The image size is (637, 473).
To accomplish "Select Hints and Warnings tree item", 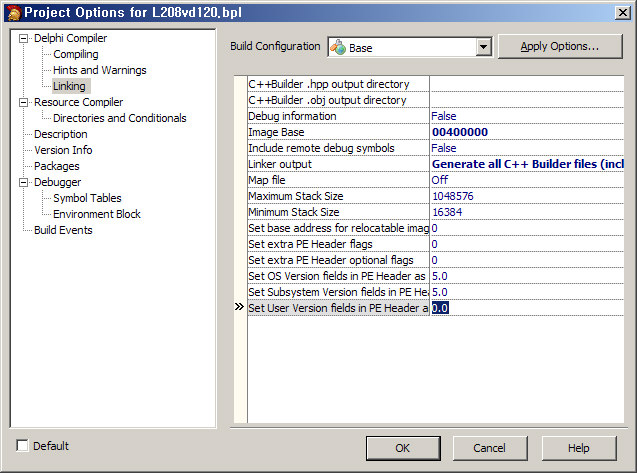I will tap(99, 70).
